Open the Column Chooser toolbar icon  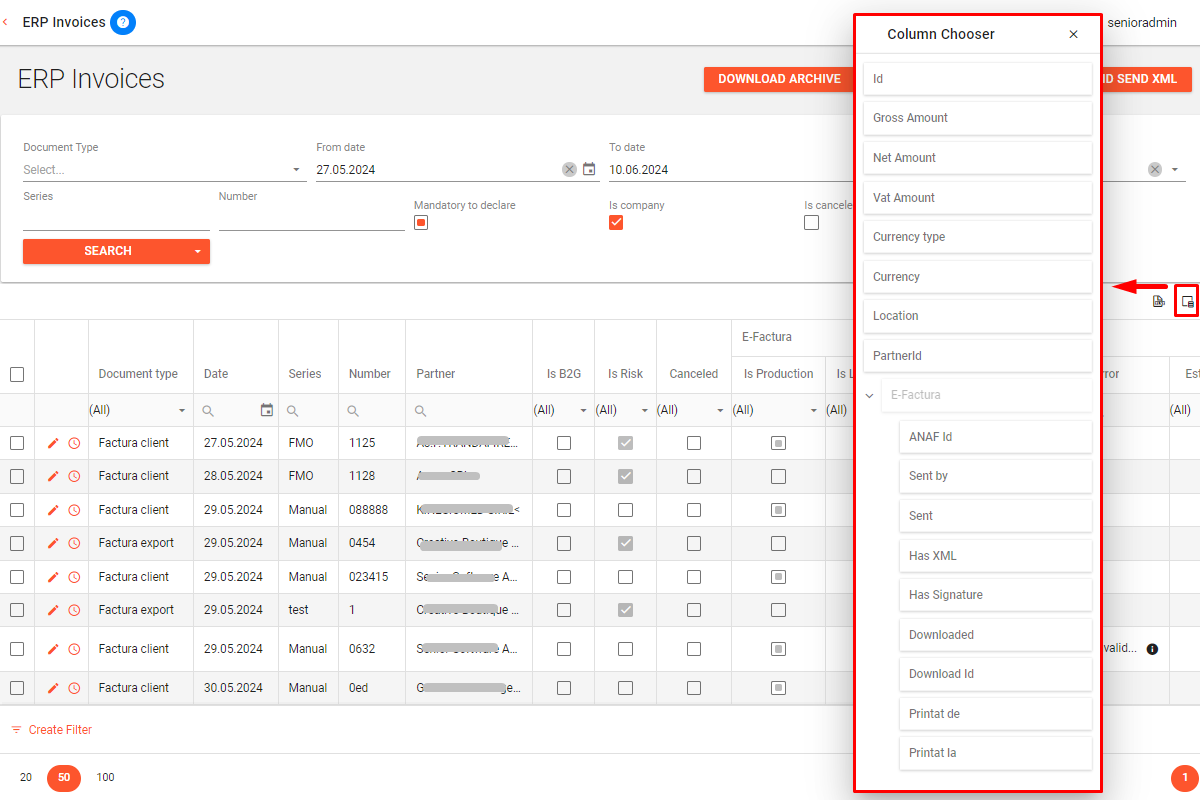point(1187,301)
